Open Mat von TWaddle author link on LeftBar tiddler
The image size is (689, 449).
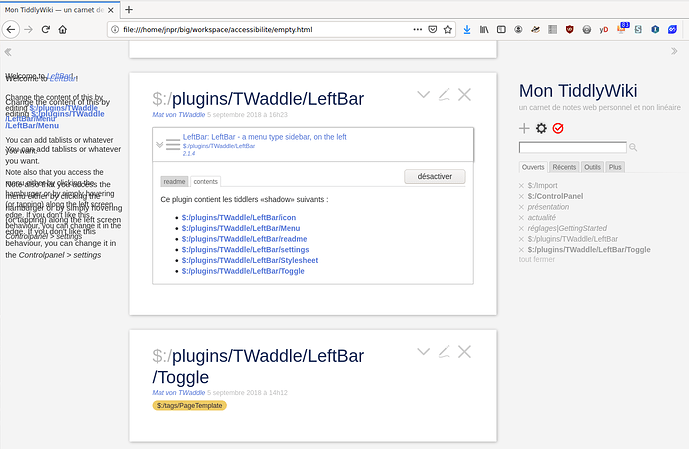coord(178,115)
